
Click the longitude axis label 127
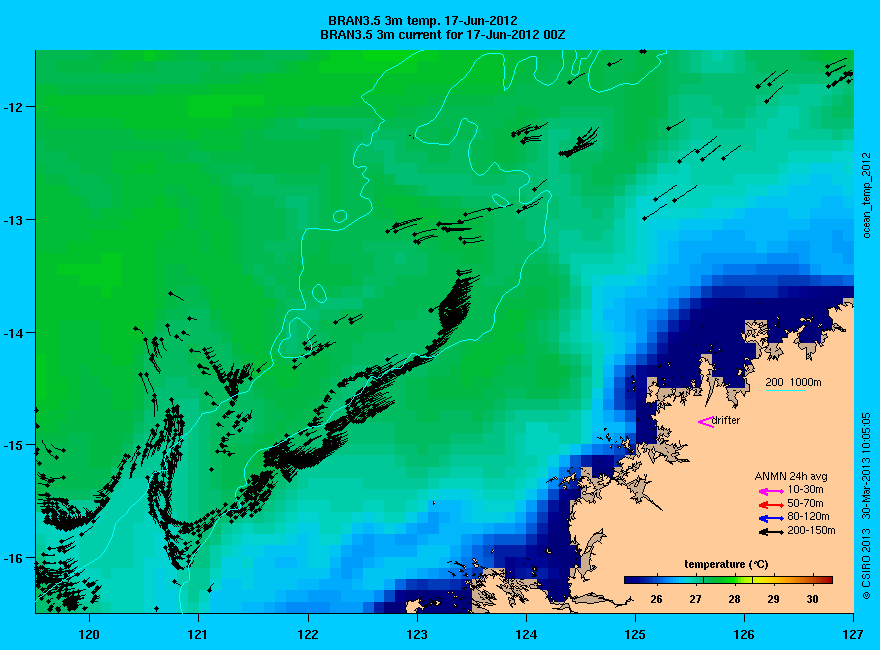tap(853, 635)
